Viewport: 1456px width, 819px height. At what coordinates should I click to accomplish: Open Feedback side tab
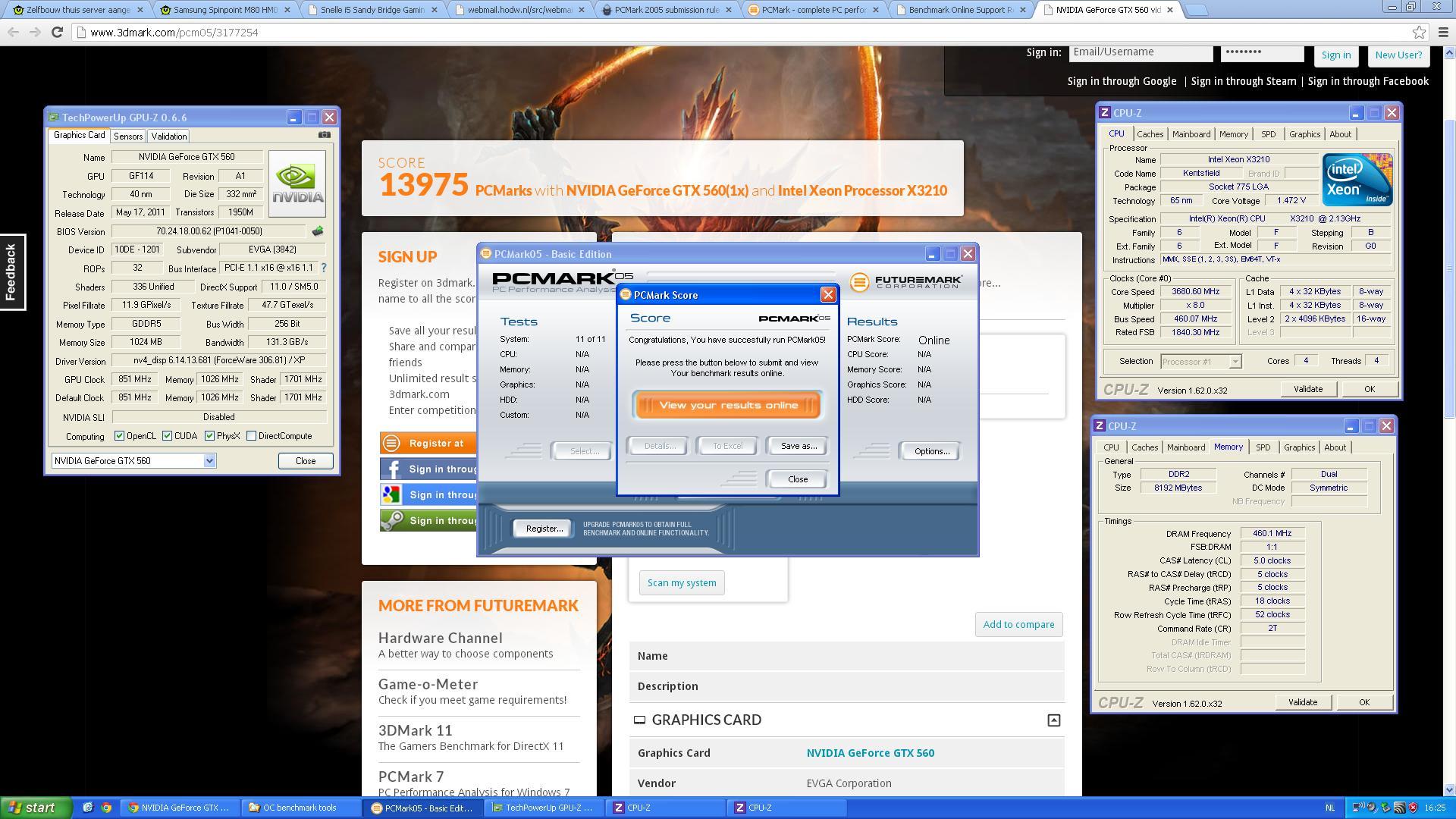point(12,271)
